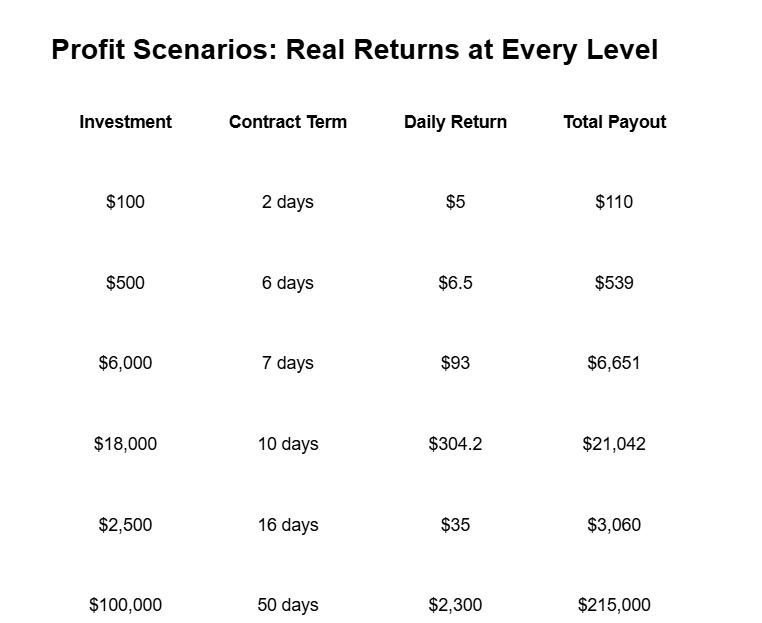
Task: Click the Total Payout column header
Action: click(x=614, y=122)
